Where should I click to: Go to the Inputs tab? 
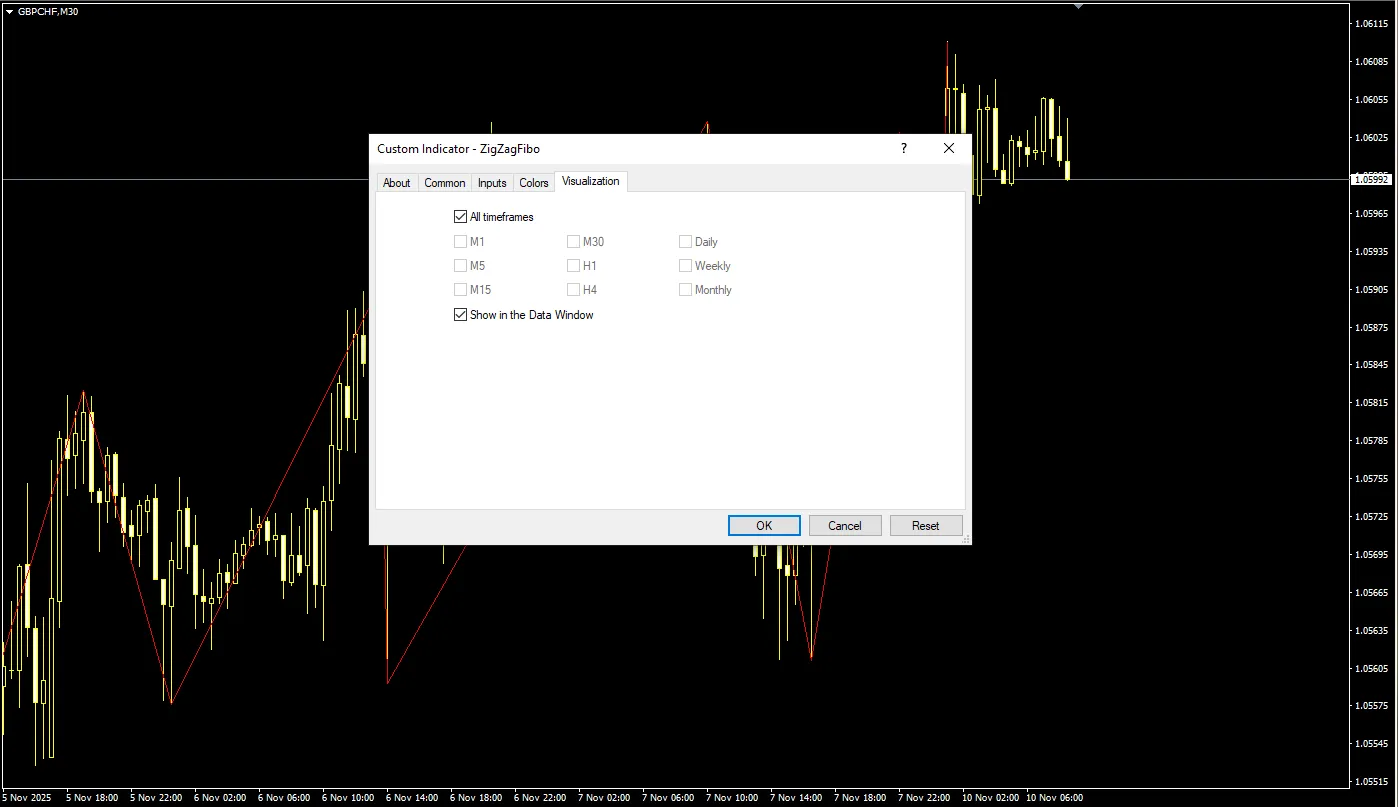click(491, 183)
